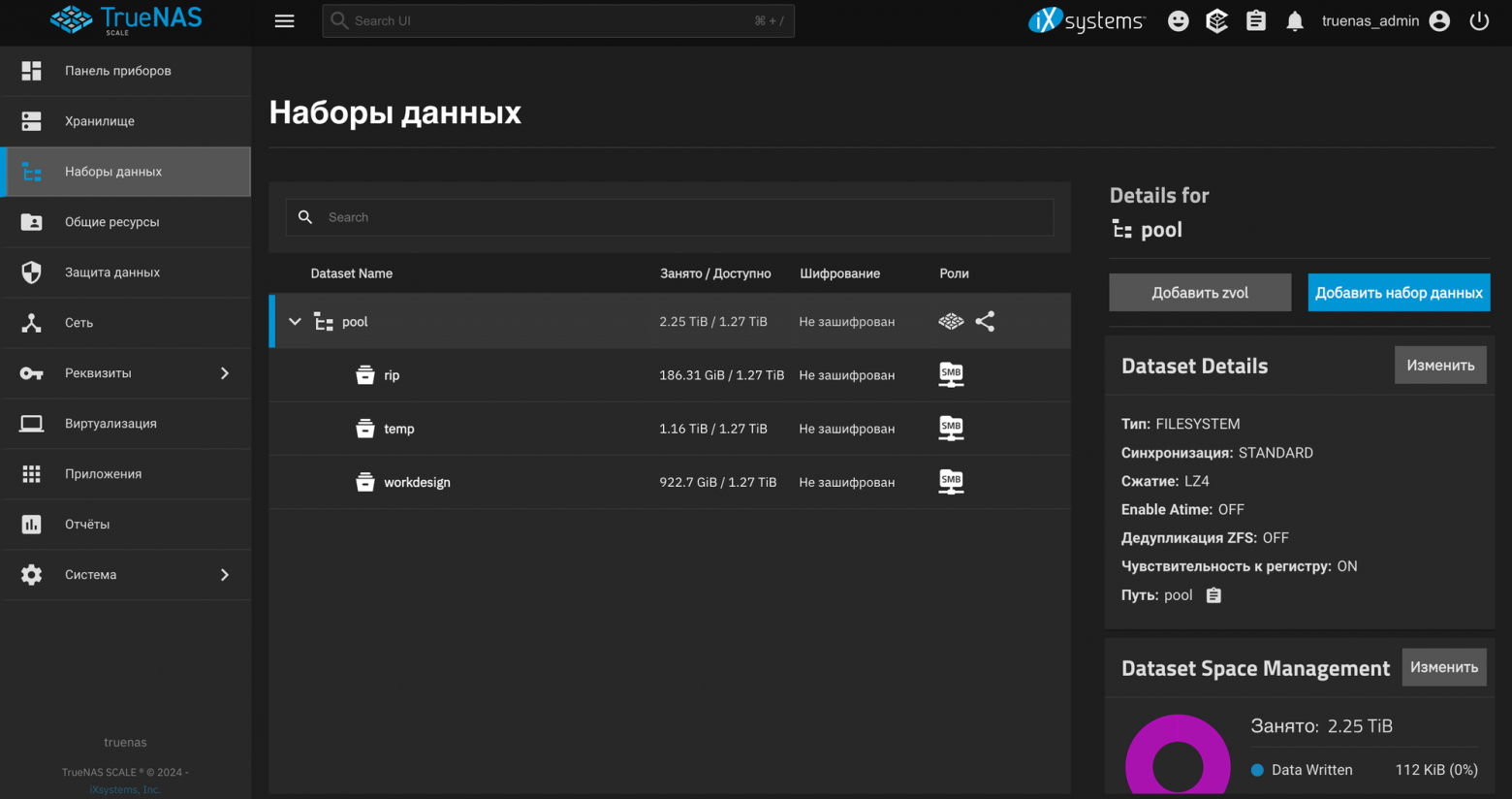
Task: Open the feedback smiley icon
Action: click(x=1178, y=21)
